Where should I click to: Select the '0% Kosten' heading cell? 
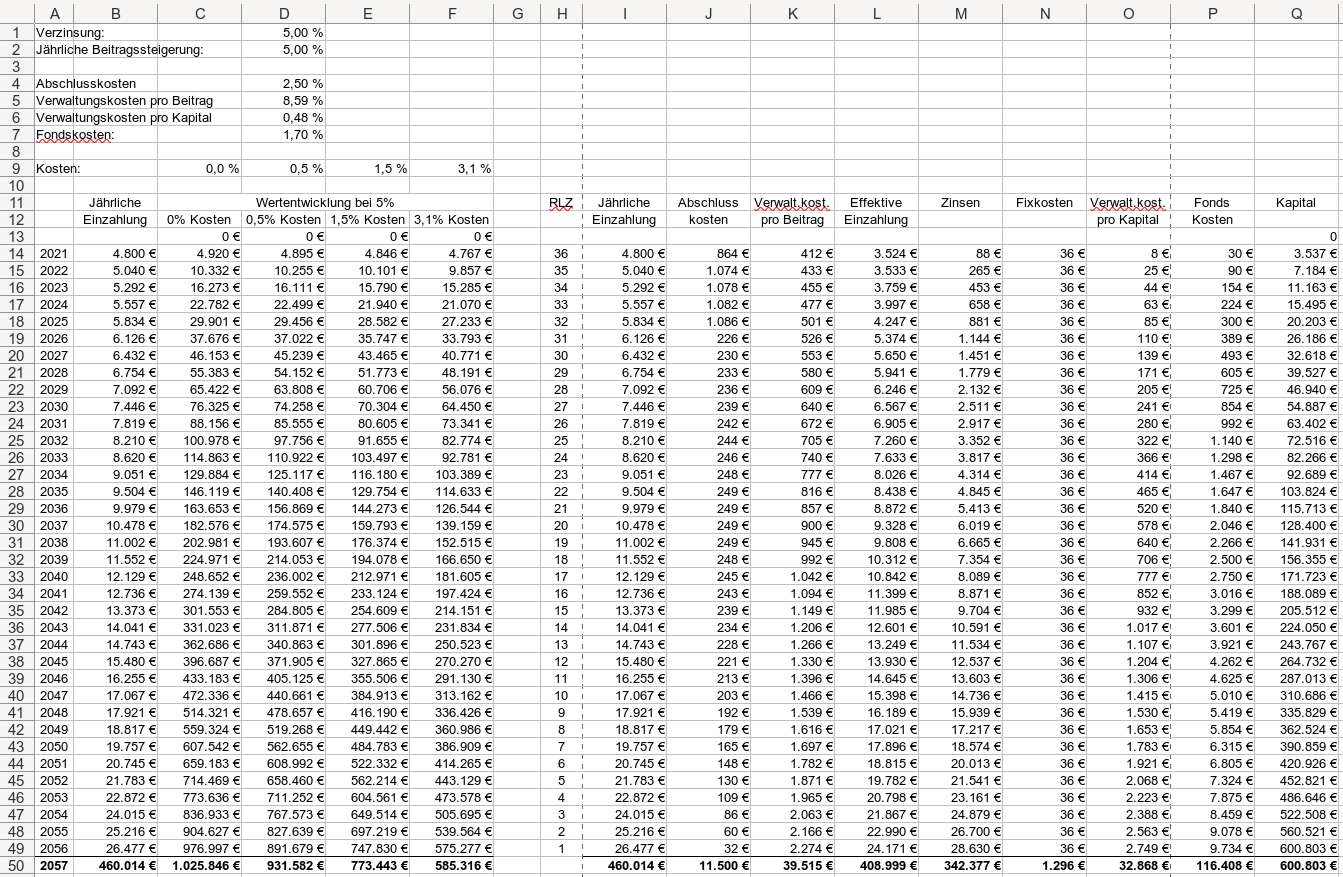coord(199,219)
